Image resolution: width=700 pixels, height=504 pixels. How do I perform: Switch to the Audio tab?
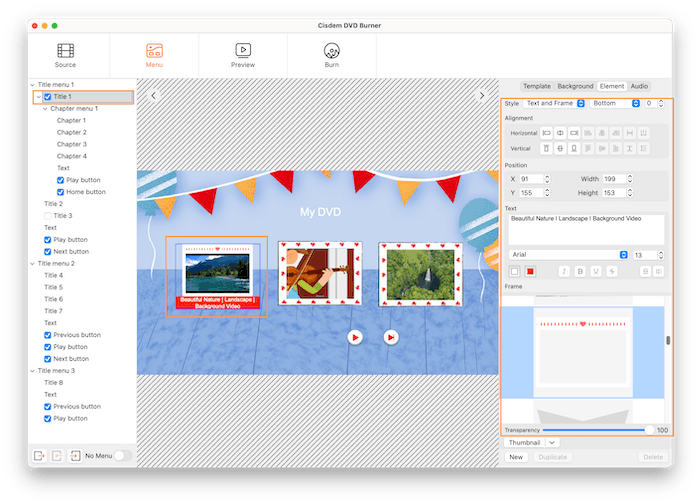pos(639,86)
